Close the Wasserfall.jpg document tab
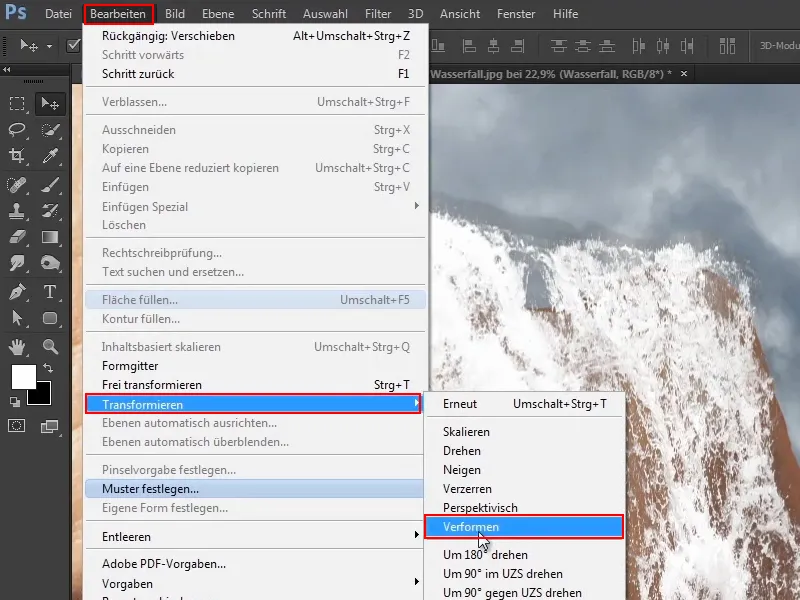The width and height of the screenshot is (800, 600). pyautogui.click(x=684, y=74)
